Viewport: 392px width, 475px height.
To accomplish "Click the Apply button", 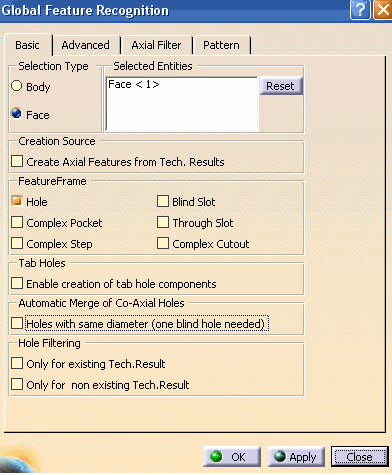I will tap(296, 457).
